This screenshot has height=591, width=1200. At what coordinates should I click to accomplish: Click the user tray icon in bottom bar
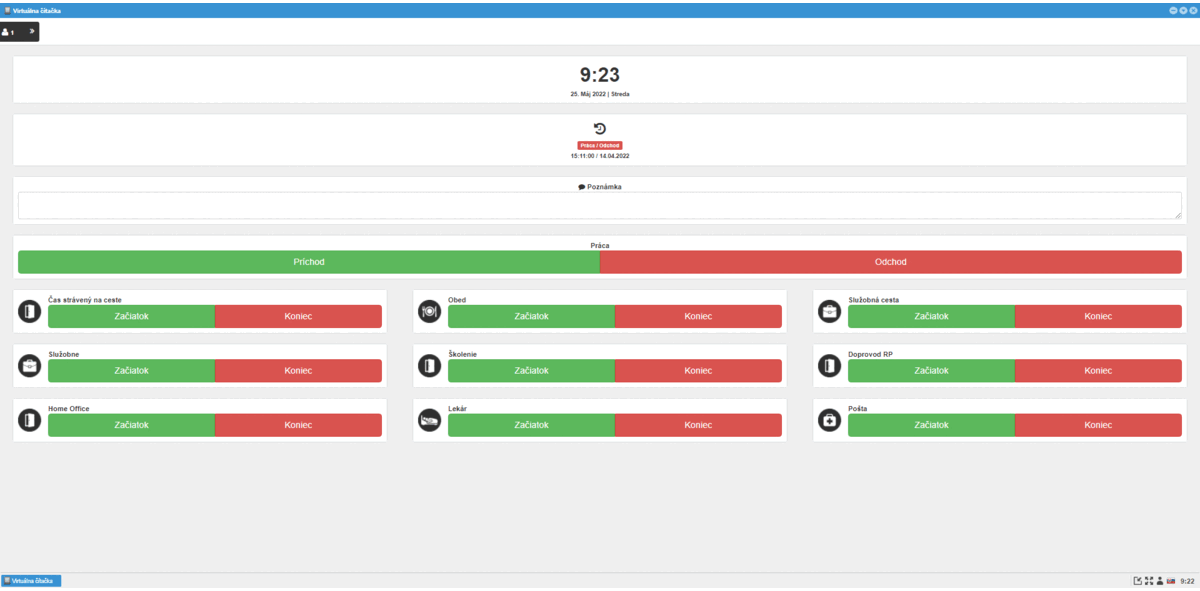click(1159, 580)
